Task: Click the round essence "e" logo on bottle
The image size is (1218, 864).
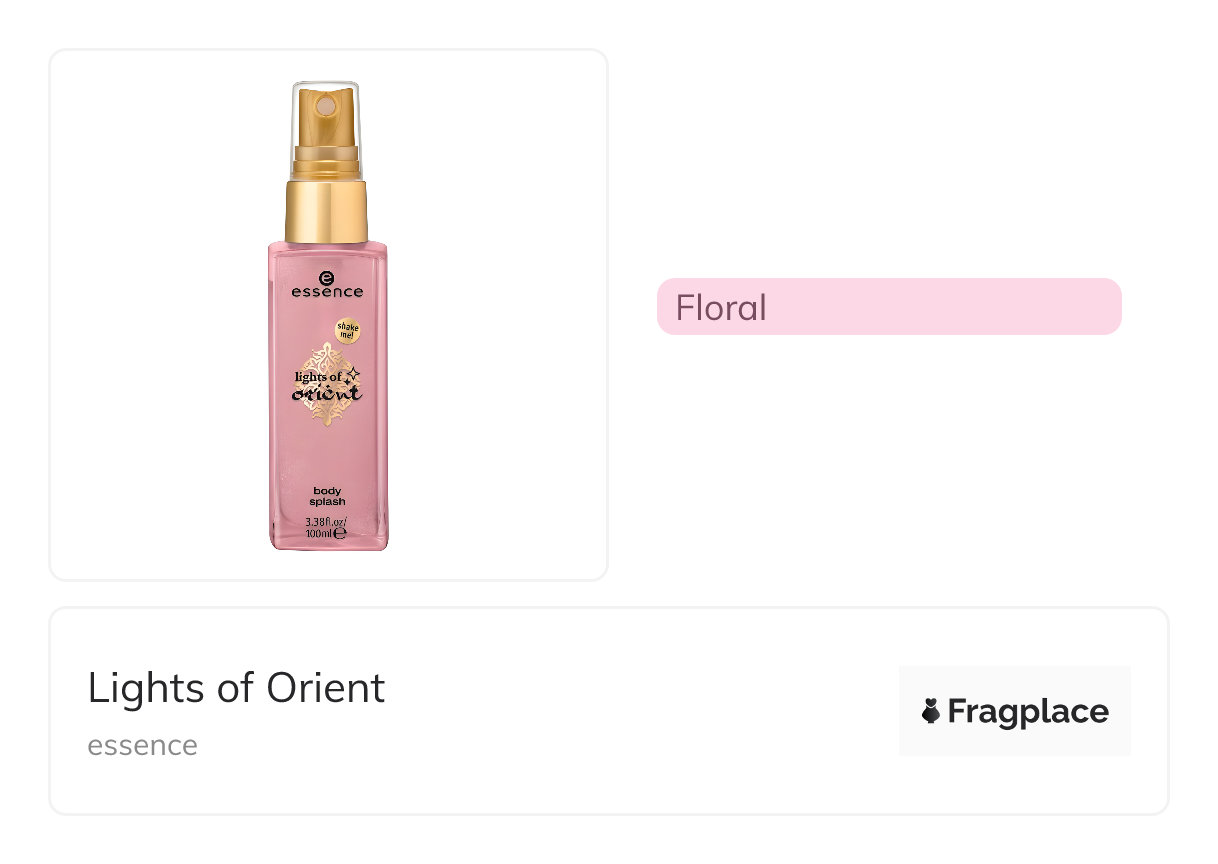Action: click(327, 277)
